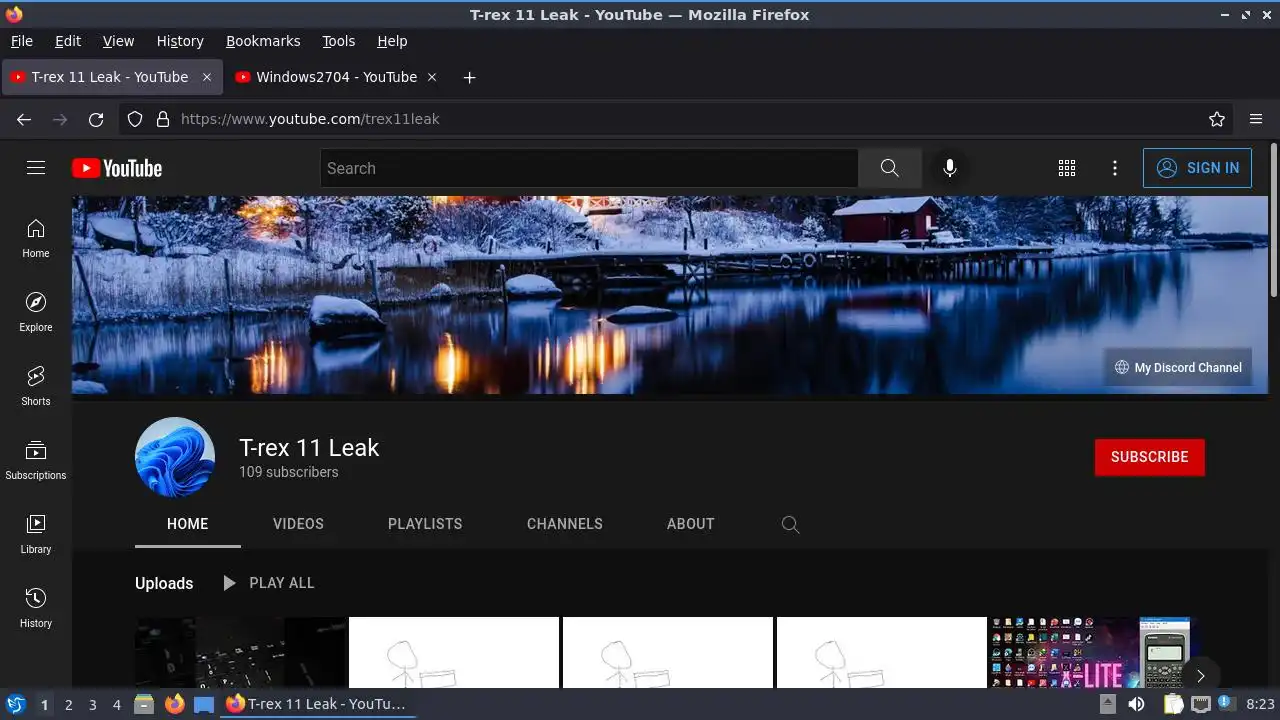Switch to the Windows2704 browser tab
The height and width of the screenshot is (720, 1280).
(x=336, y=77)
